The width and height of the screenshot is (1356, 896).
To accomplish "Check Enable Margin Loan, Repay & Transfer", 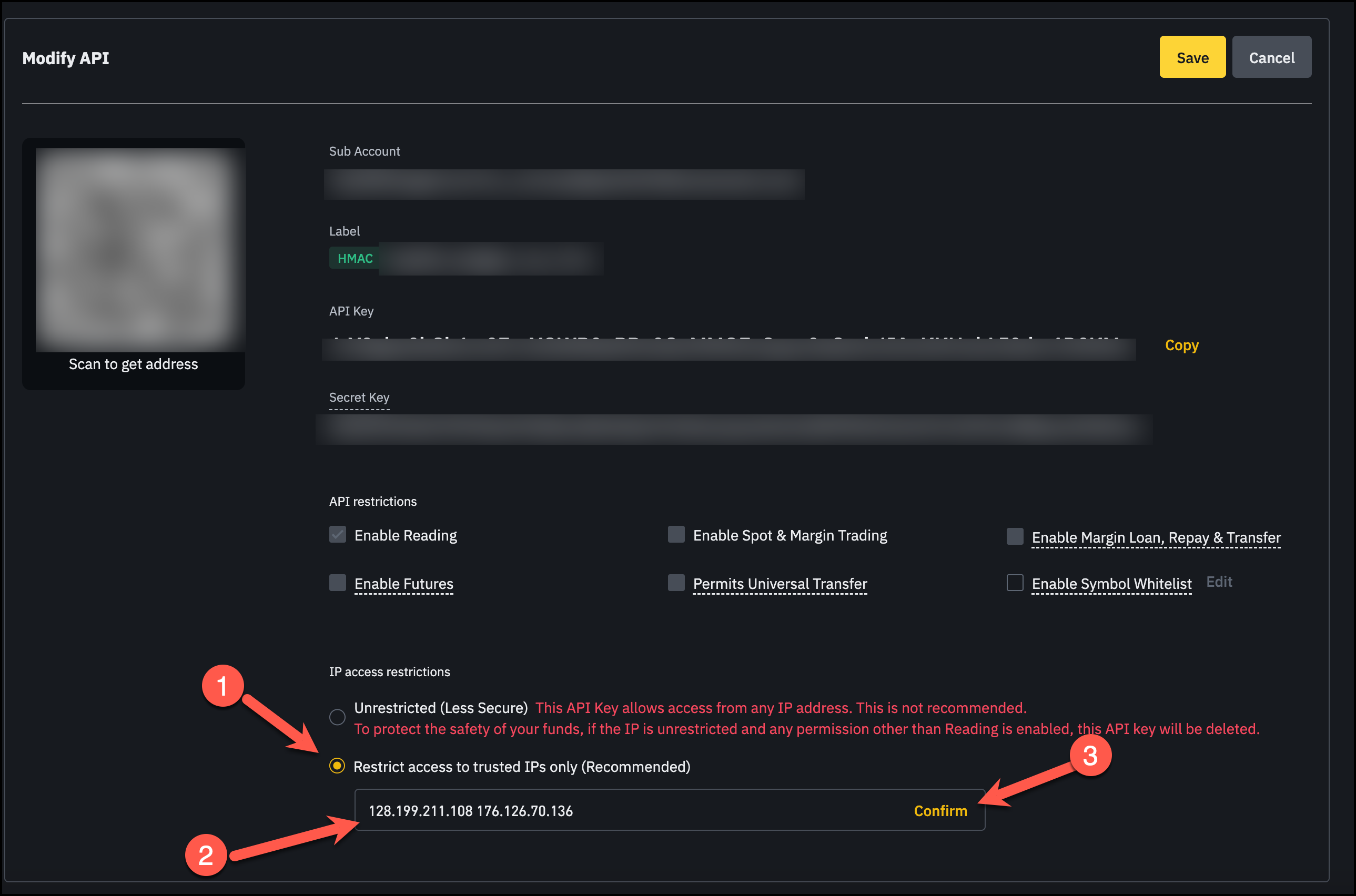I will pos(1014,536).
